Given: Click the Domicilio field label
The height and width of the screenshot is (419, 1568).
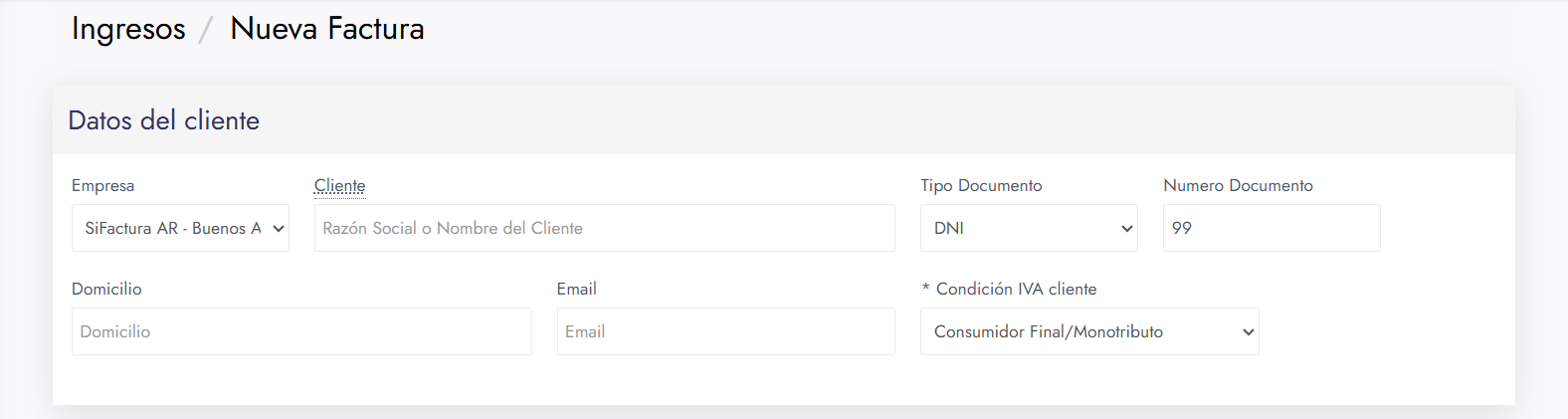Looking at the screenshot, I should 106,290.
